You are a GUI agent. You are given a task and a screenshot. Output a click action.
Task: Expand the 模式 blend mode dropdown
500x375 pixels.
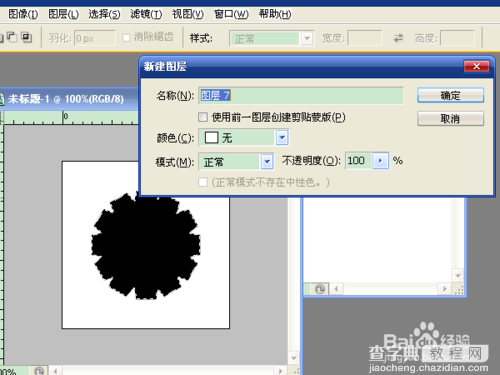pos(267,162)
